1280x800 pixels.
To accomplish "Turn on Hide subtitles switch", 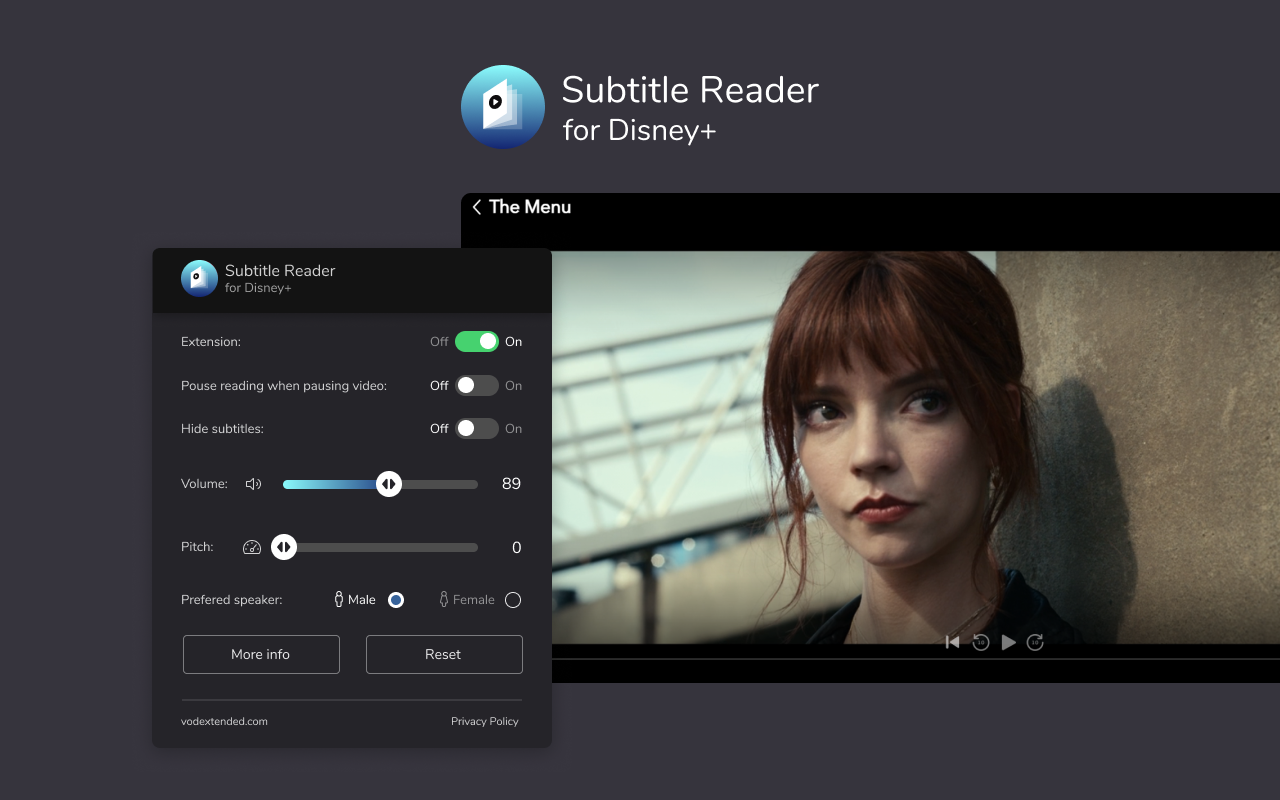I will [x=477, y=428].
